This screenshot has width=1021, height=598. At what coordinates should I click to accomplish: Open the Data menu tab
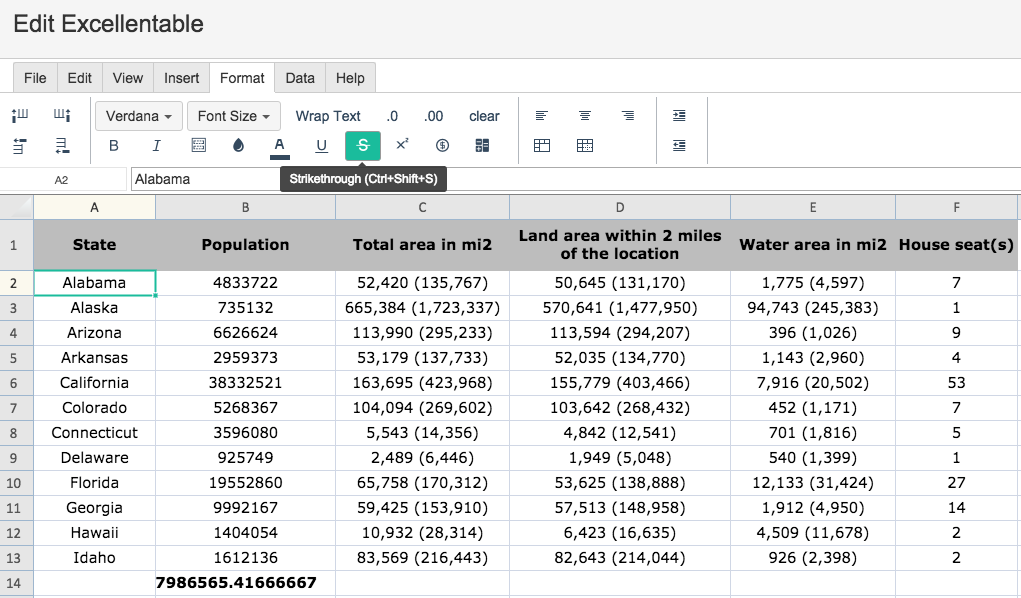click(300, 78)
